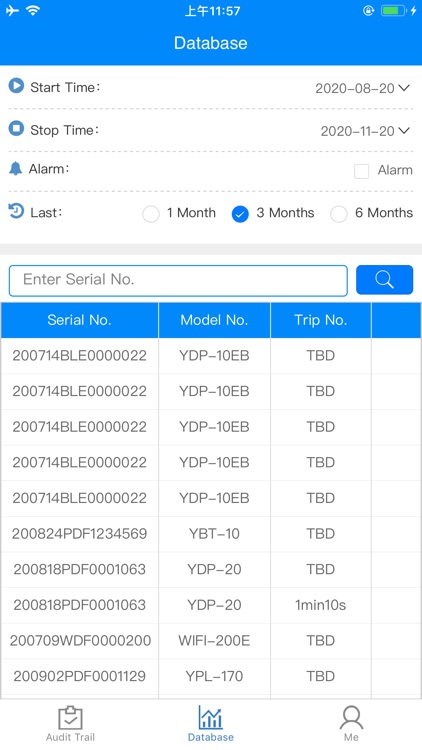Select serial 200902PDF0001129
Image resolution: width=422 pixels, height=750 pixels.
79,676
